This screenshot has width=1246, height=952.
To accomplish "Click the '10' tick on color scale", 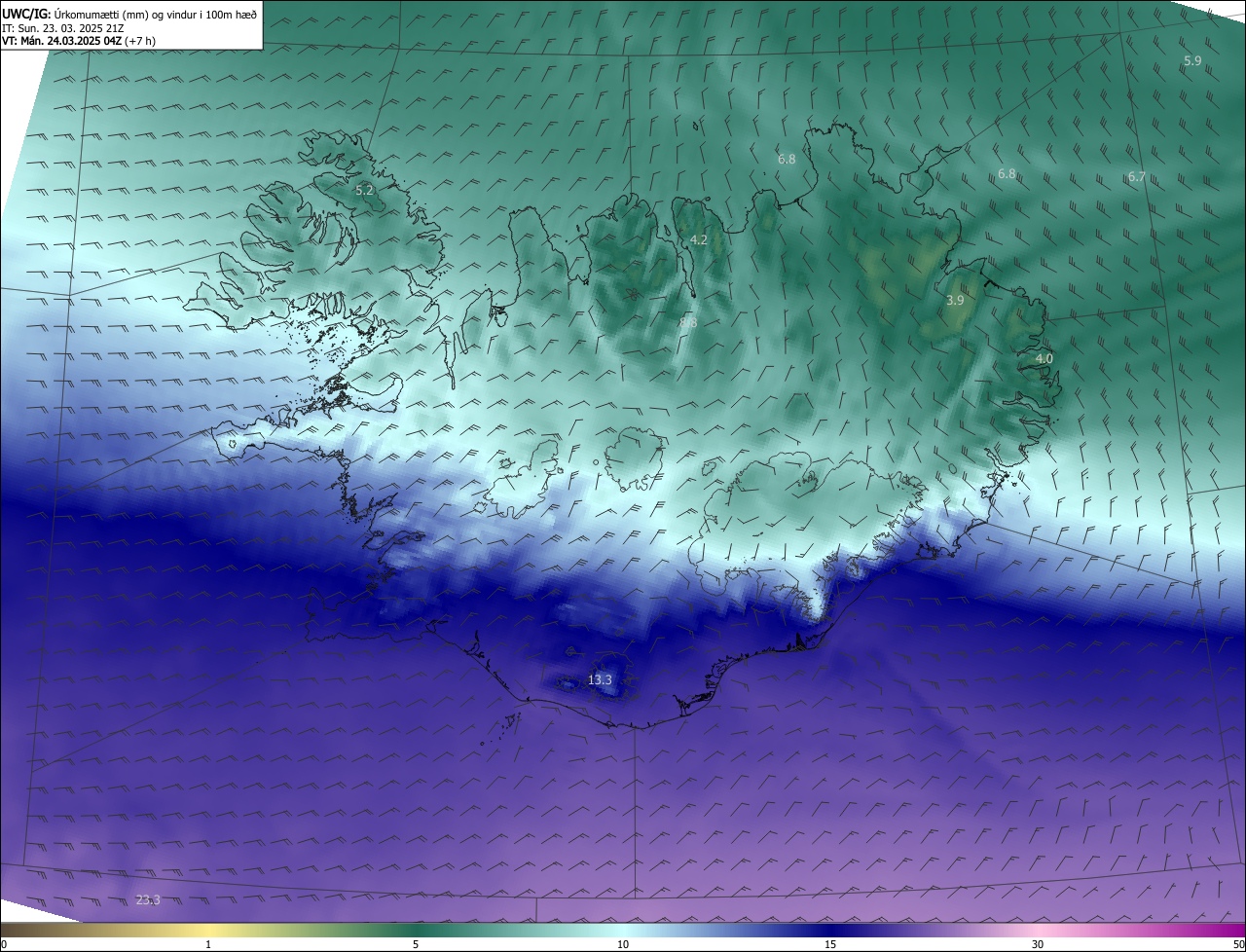I will click(x=623, y=944).
